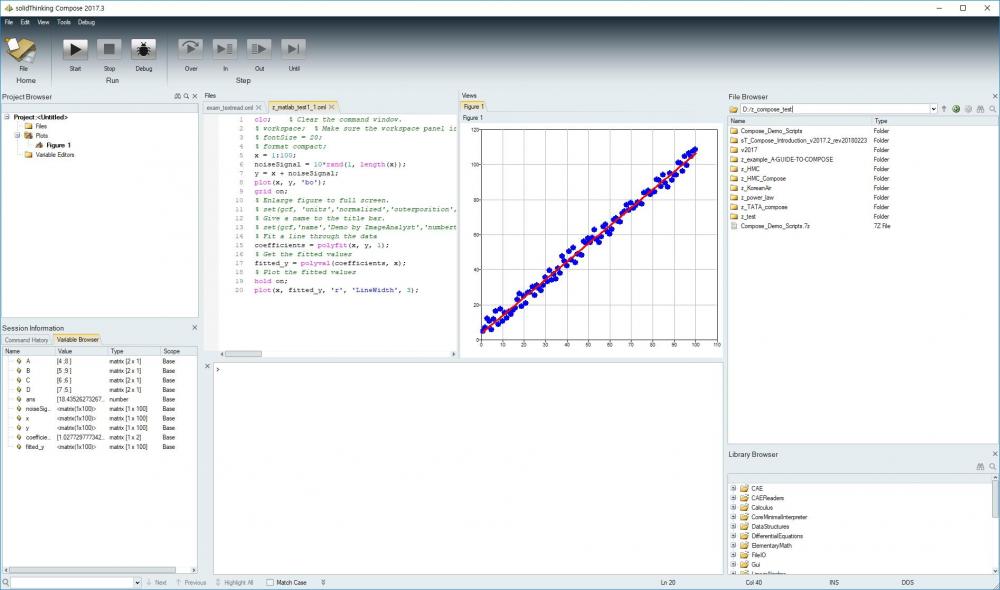The width and height of the screenshot is (1000, 590).
Task: Click the green refresh icon in File Browser
Action: (956, 109)
